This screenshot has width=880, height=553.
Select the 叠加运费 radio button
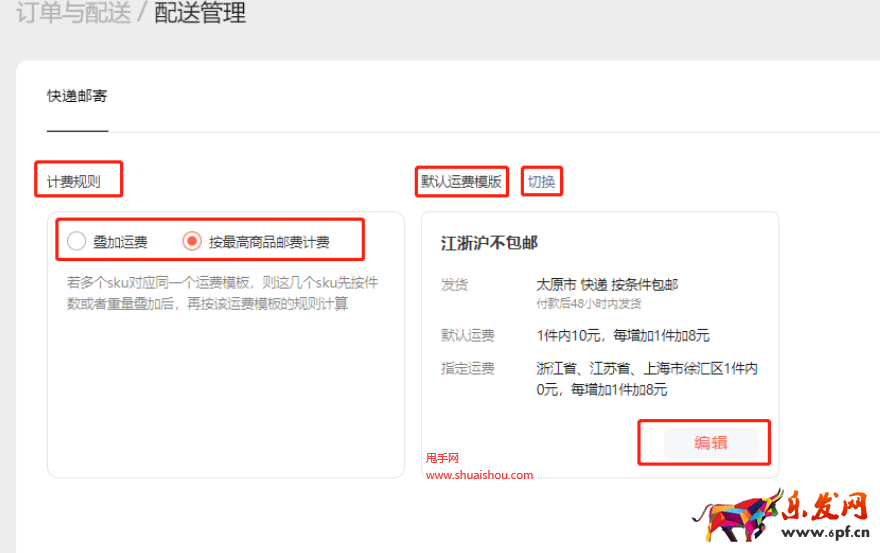77,241
